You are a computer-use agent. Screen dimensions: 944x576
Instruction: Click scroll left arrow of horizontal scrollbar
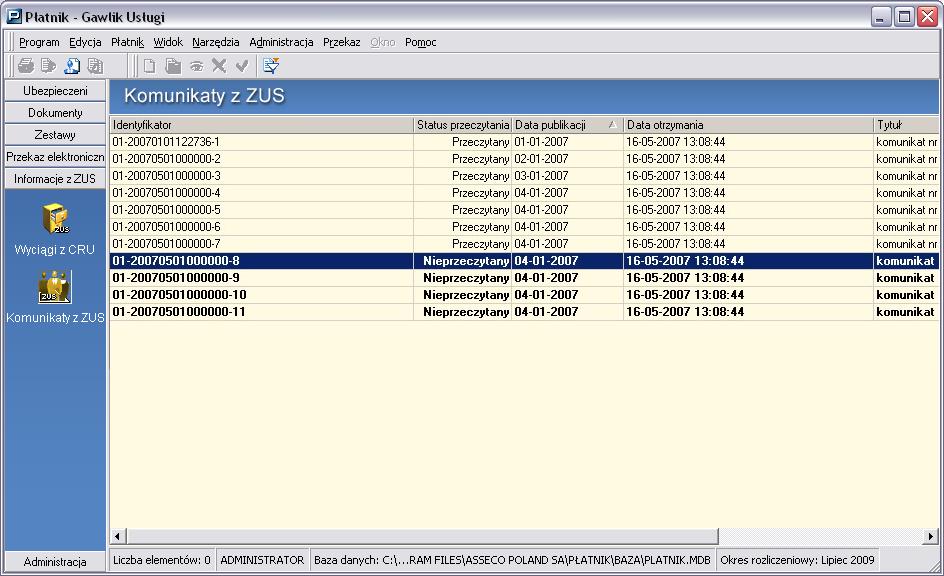coord(117,536)
